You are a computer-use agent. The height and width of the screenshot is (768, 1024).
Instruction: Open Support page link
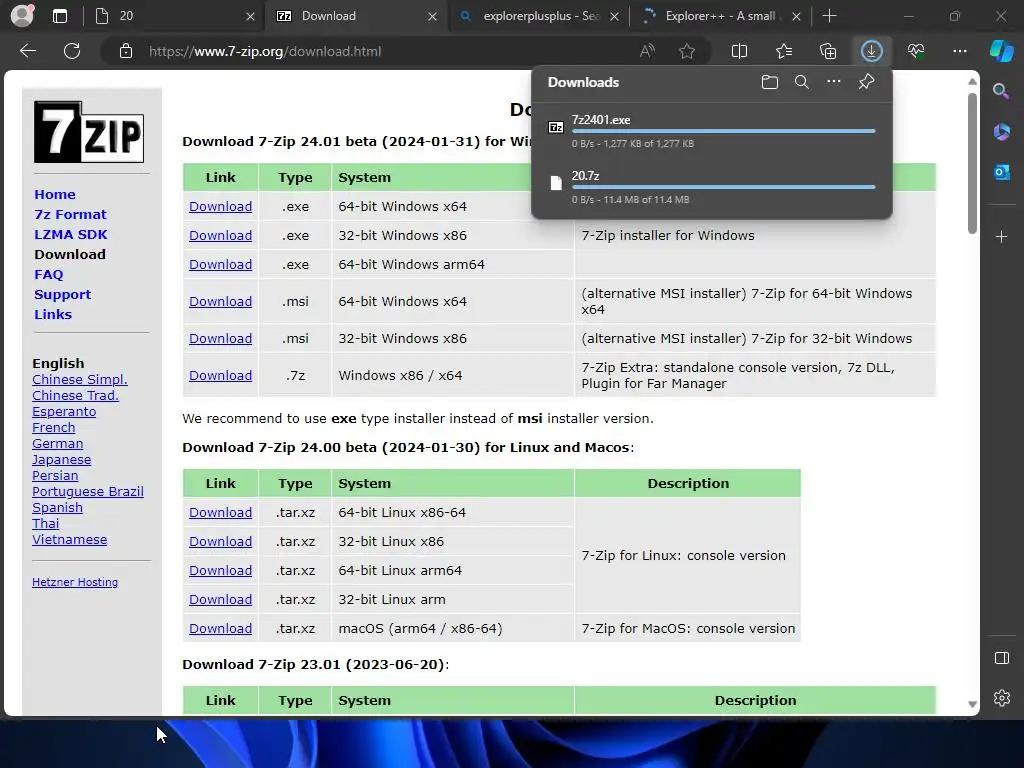point(62,295)
